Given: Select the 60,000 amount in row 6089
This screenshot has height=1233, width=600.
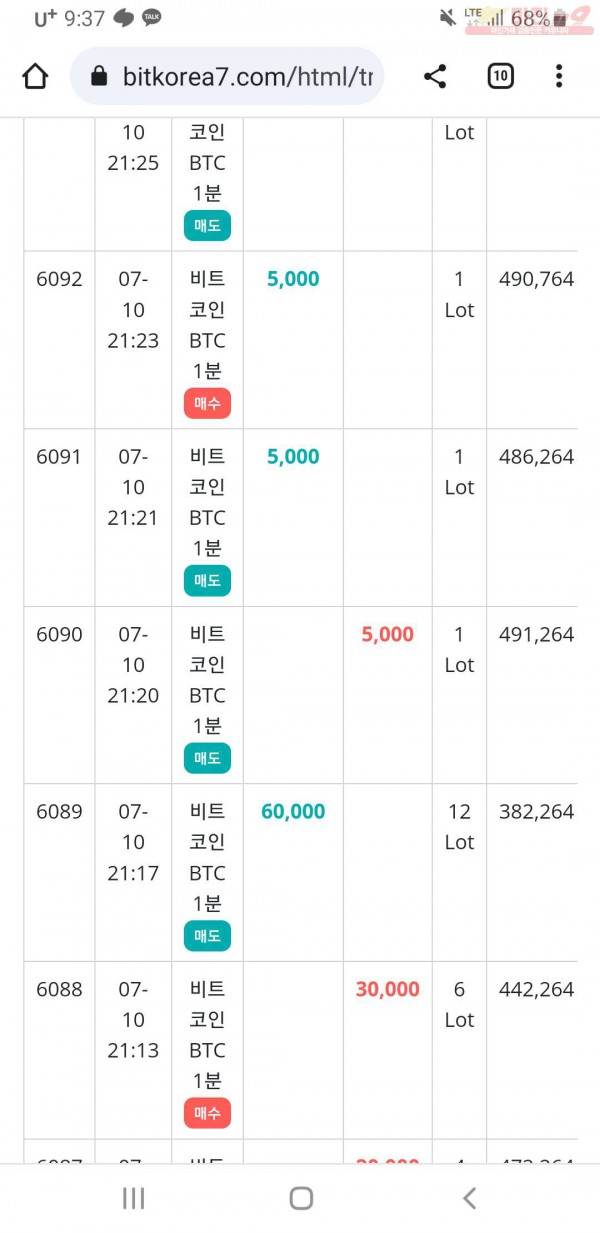Looking at the screenshot, I should [x=293, y=812].
